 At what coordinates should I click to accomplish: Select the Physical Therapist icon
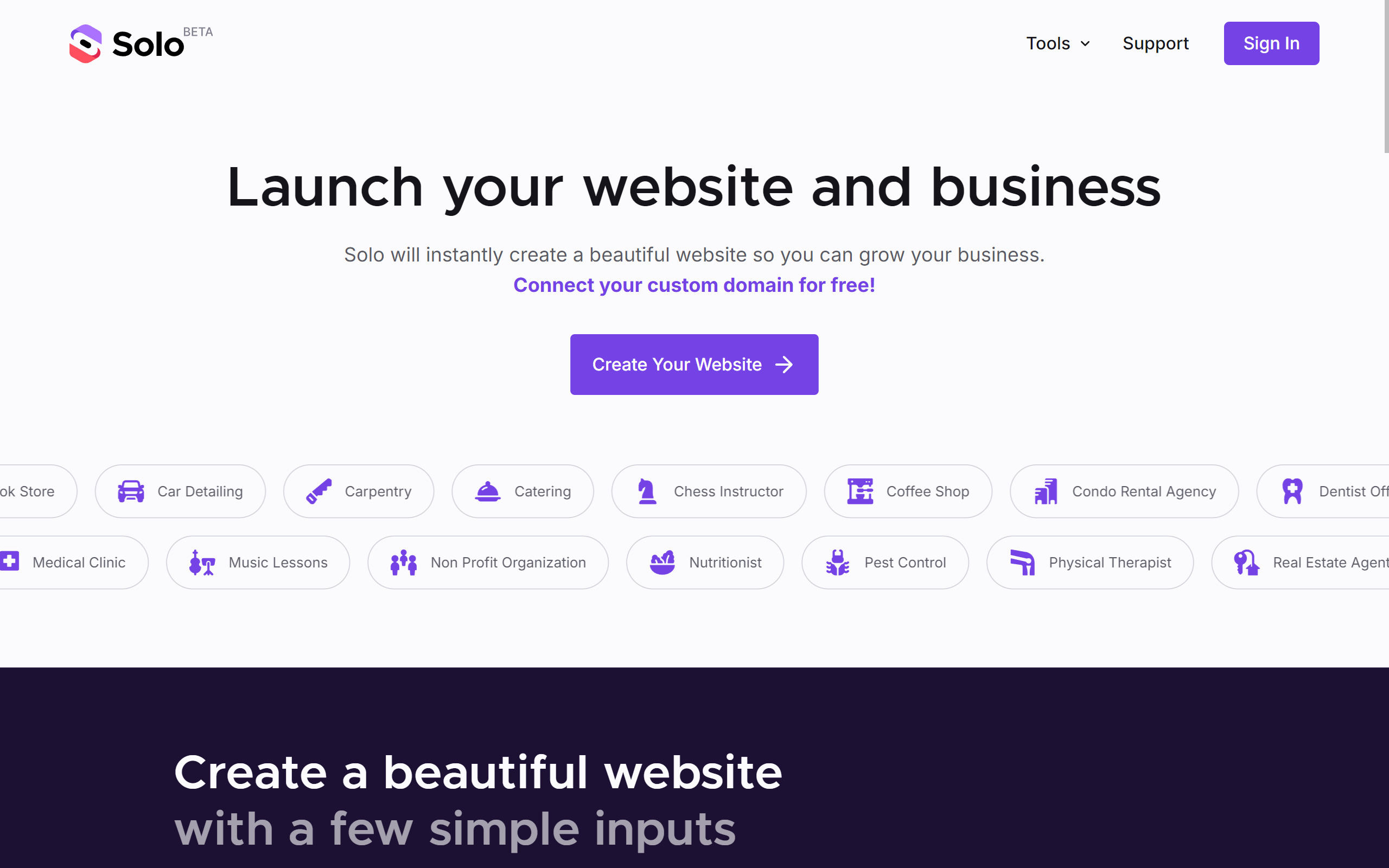[1022, 561]
